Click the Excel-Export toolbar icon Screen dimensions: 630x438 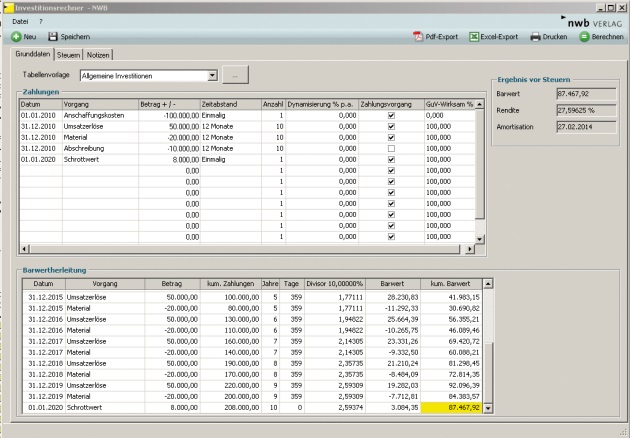tap(473, 36)
